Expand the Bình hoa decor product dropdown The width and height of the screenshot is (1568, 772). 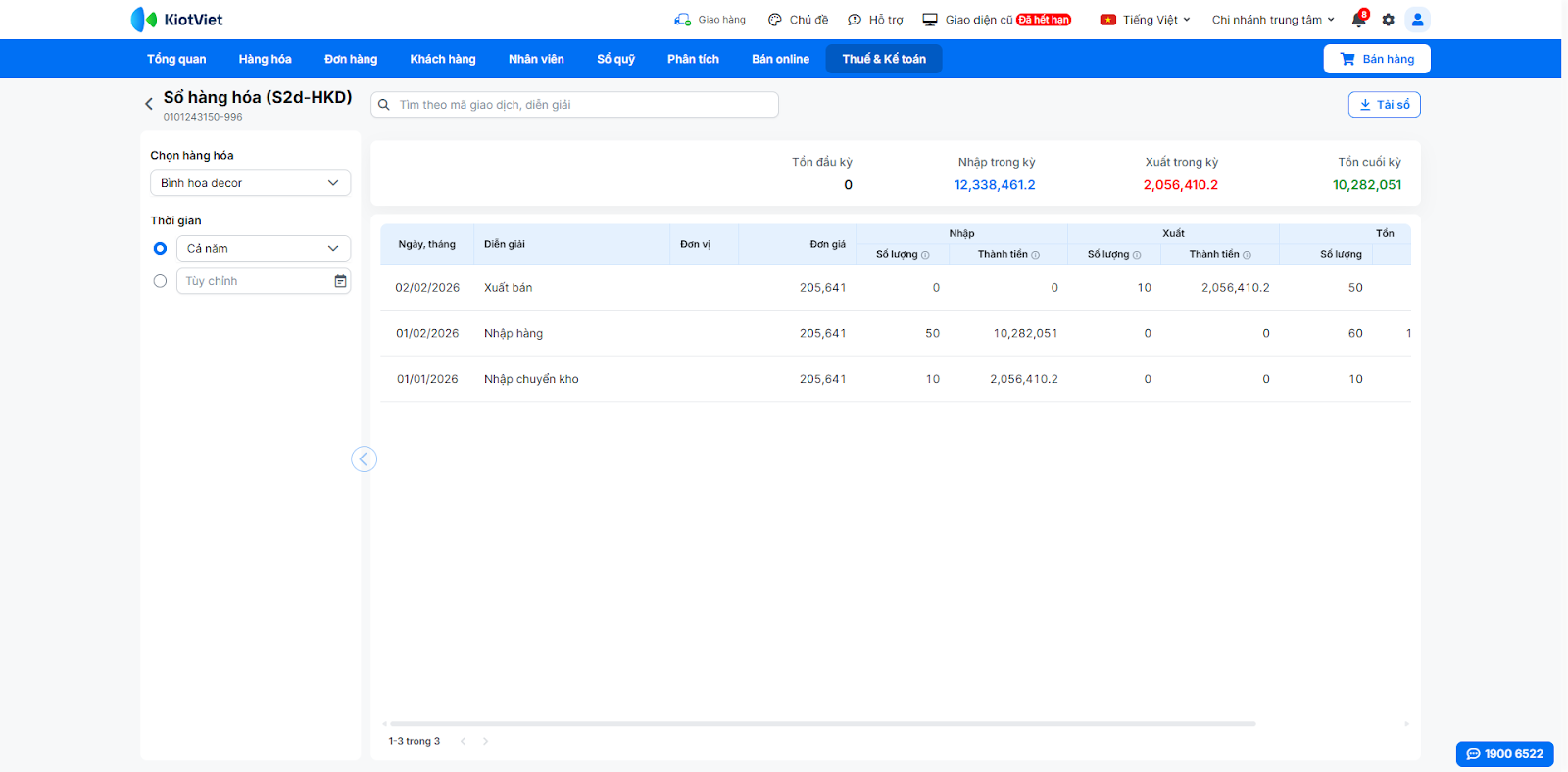tap(250, 183)
